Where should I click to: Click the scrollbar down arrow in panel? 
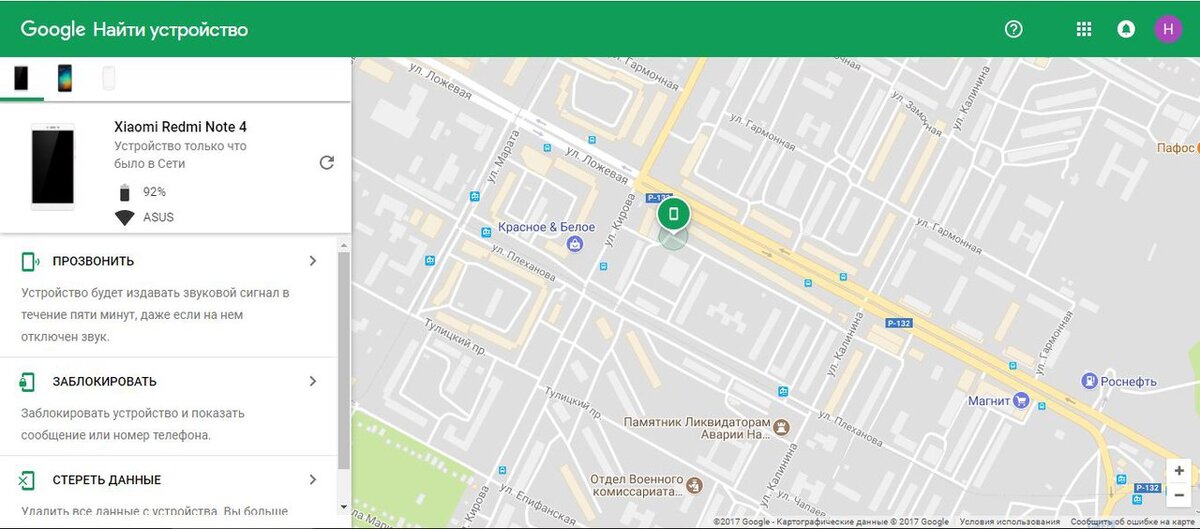344,507
